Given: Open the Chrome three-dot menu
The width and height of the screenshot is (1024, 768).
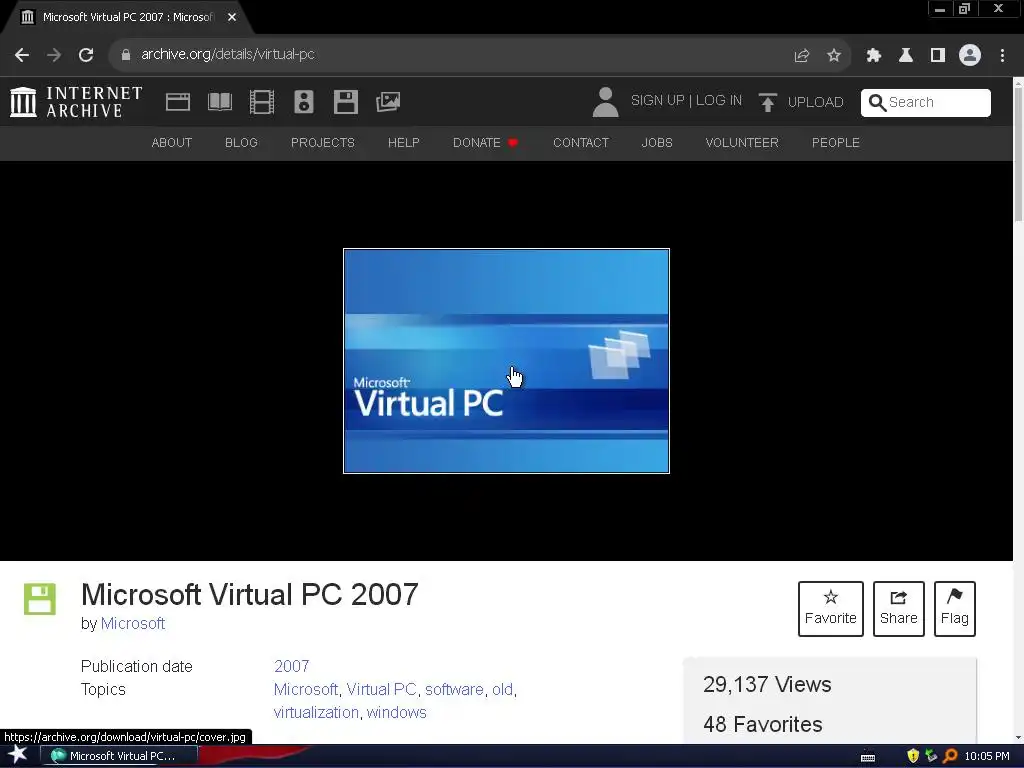Looking at the screenshot, I should (1002, 56).
